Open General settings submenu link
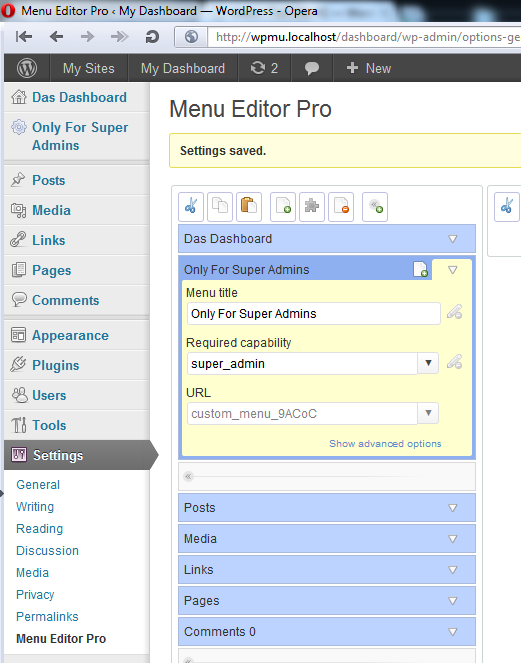 tap(38, 485)
